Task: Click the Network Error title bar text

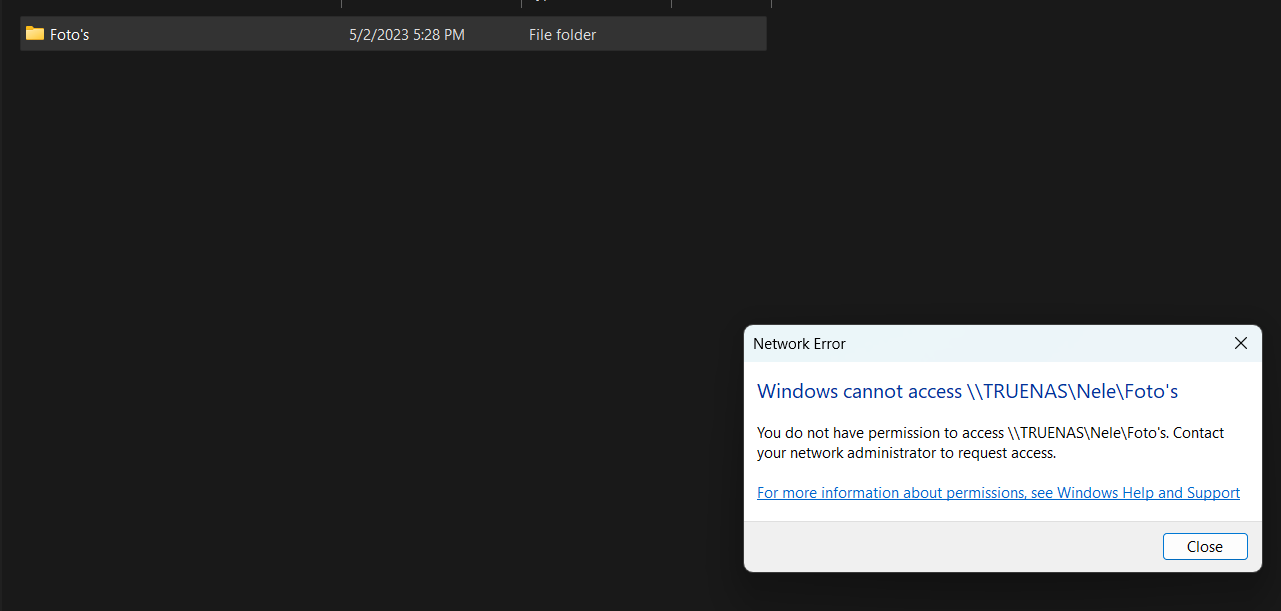Action: 799,344
